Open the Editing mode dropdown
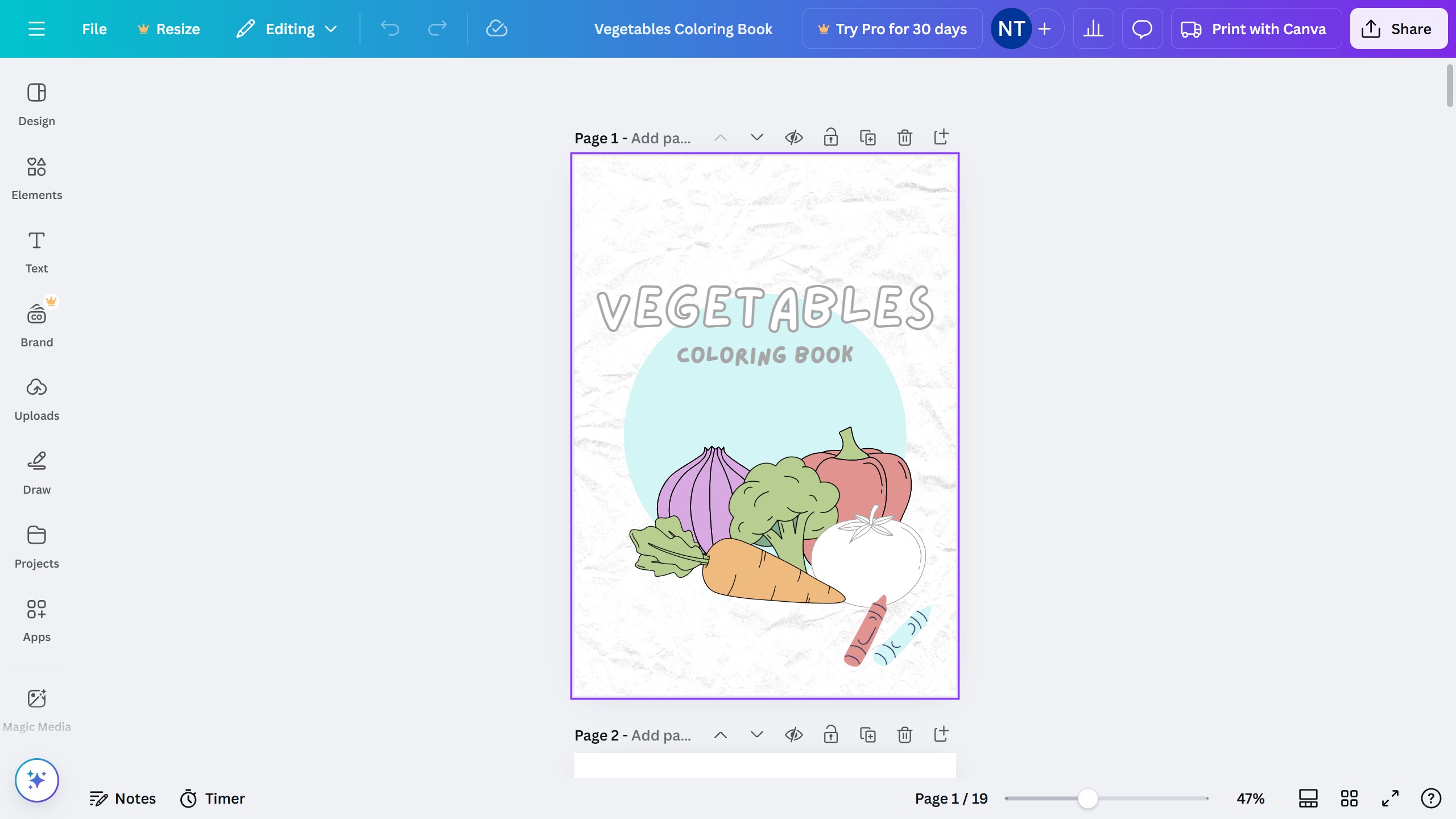Image resolution: width=1456 pixels, height=819 pixels. [286, 28]
